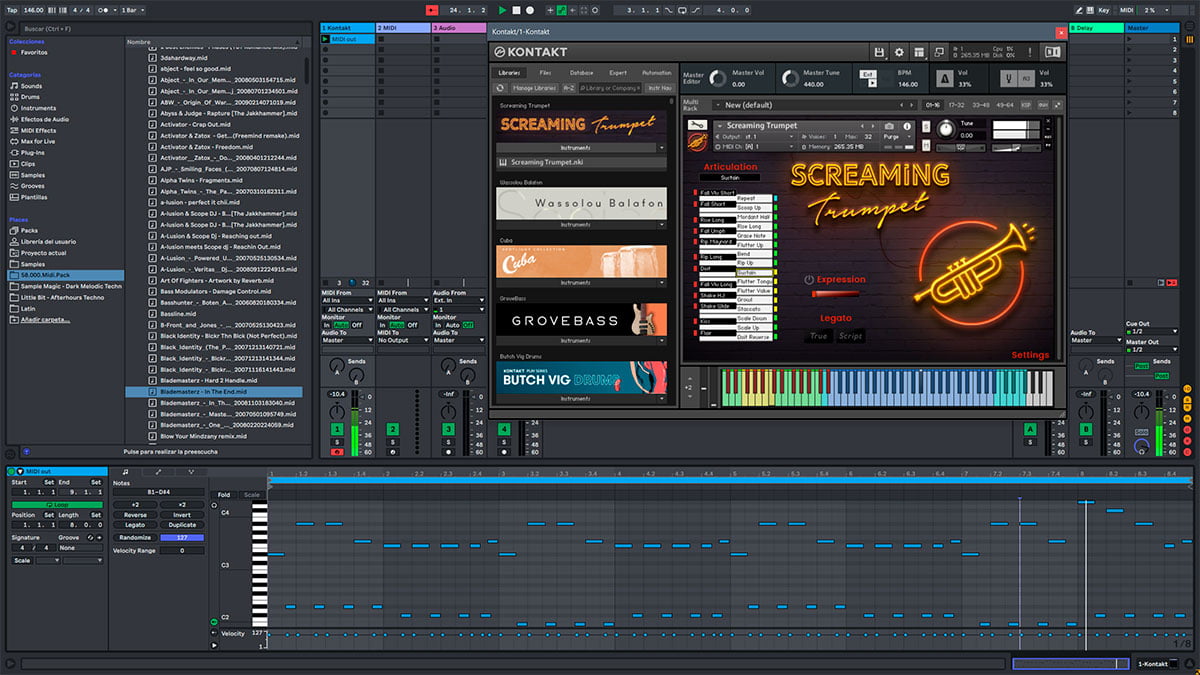Click Favoritos collection red tag

tap(13, 52)
